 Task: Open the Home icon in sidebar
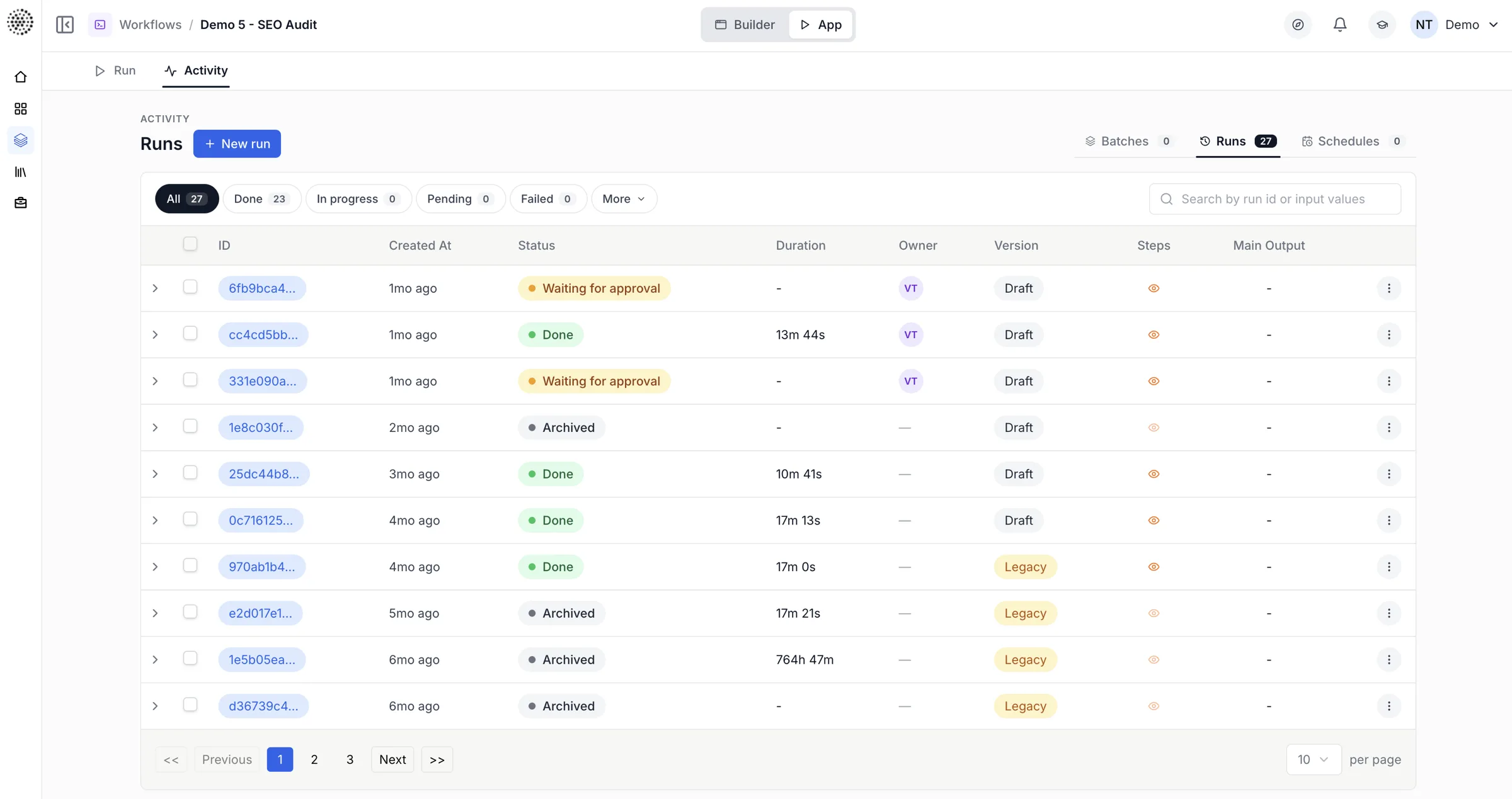[21, 77]
